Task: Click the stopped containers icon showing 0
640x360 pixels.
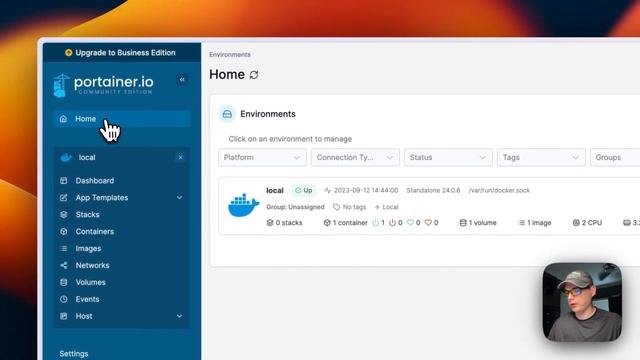Action: [392, 222]
